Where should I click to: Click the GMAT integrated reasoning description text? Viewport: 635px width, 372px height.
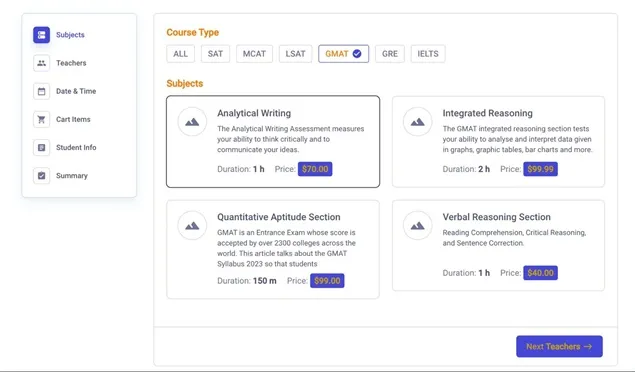[x=517, y=139]
